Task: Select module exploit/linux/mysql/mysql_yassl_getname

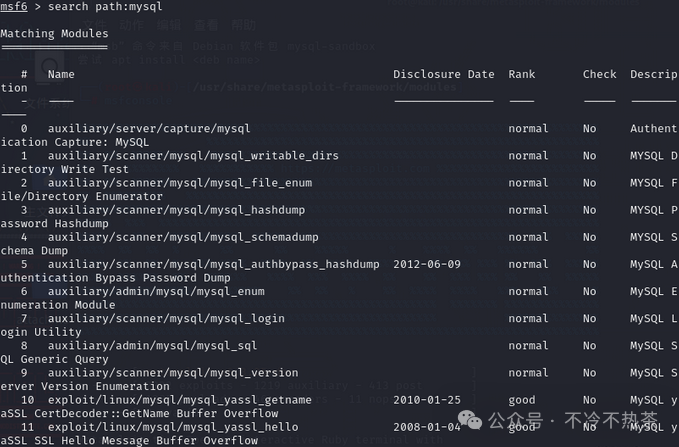Action: click(x=180, y=400)
